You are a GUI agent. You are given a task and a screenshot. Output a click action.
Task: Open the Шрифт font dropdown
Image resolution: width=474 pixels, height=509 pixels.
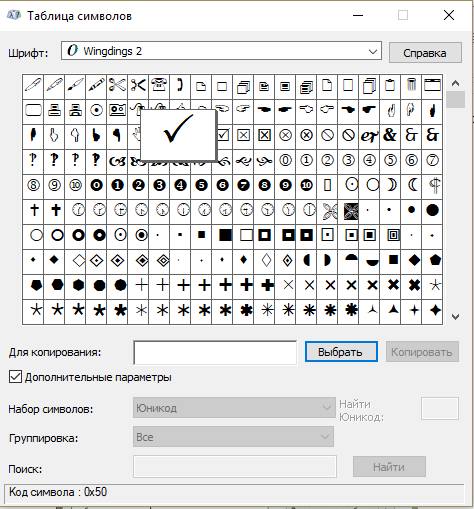point(221,51)
